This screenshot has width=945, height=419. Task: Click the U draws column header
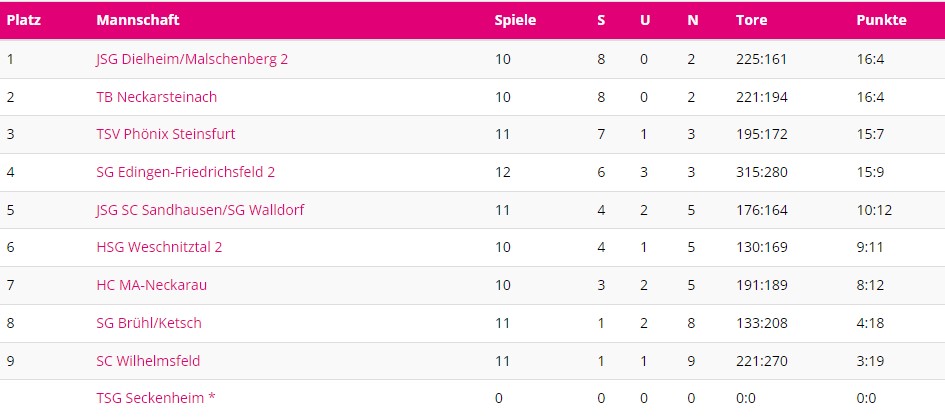[x=645, y=20]
